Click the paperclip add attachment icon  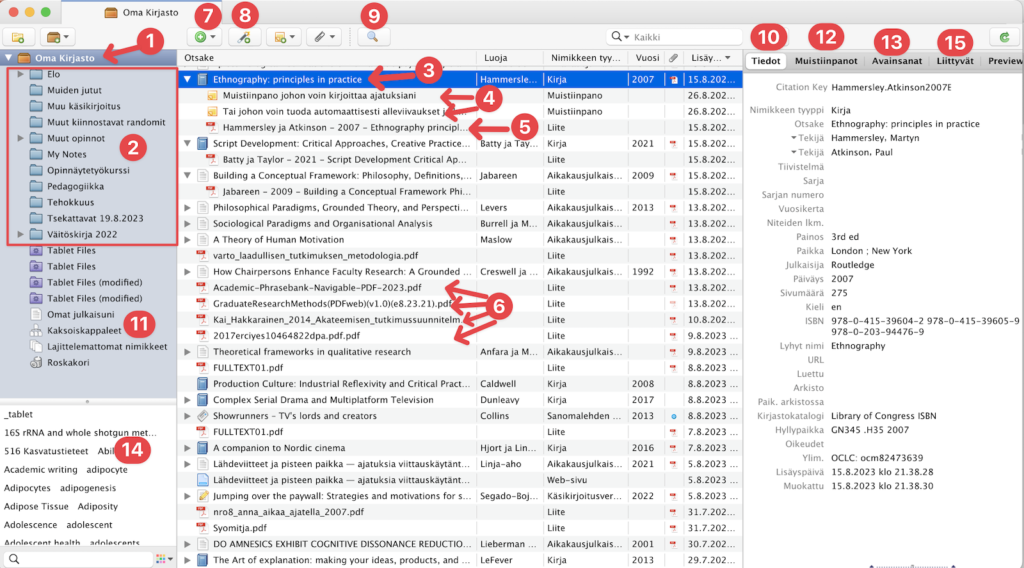click(323, 37)
